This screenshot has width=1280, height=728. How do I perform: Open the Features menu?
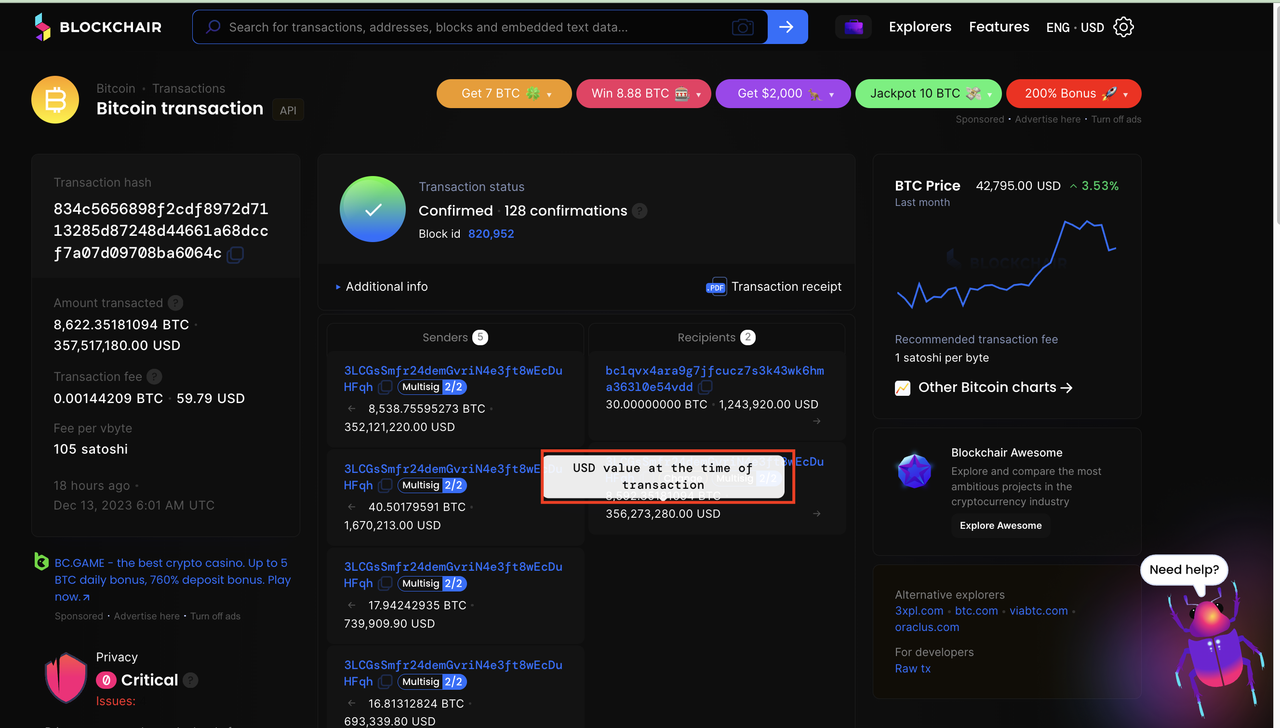tap(999, 27)
